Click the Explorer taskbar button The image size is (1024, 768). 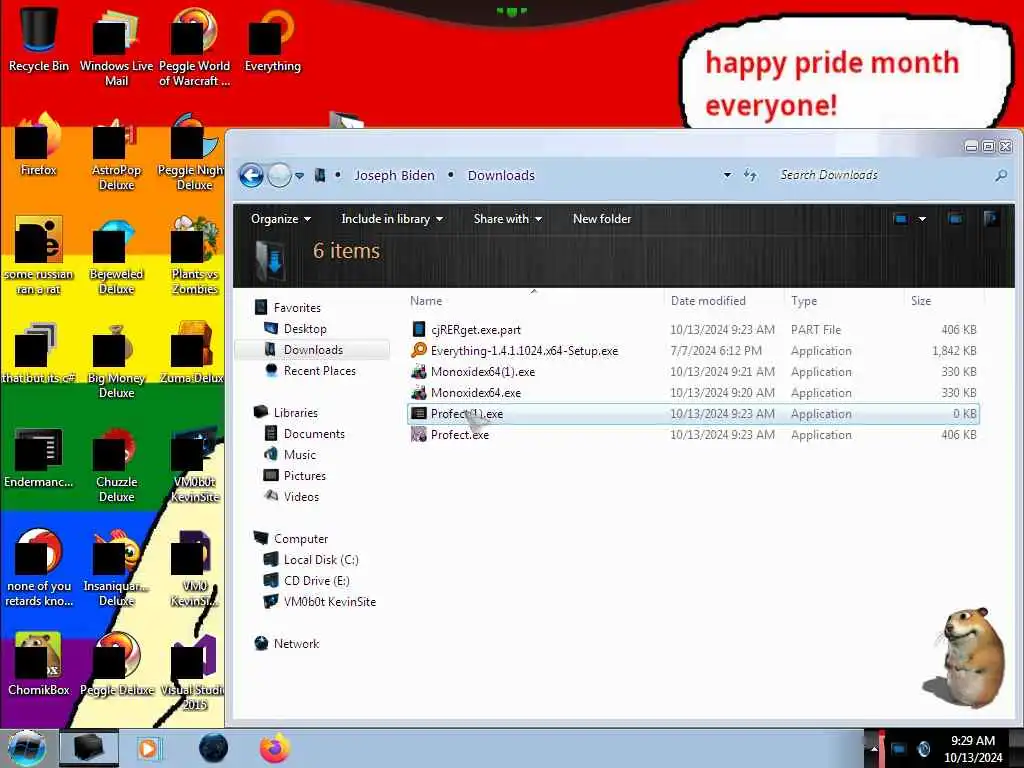89,748
